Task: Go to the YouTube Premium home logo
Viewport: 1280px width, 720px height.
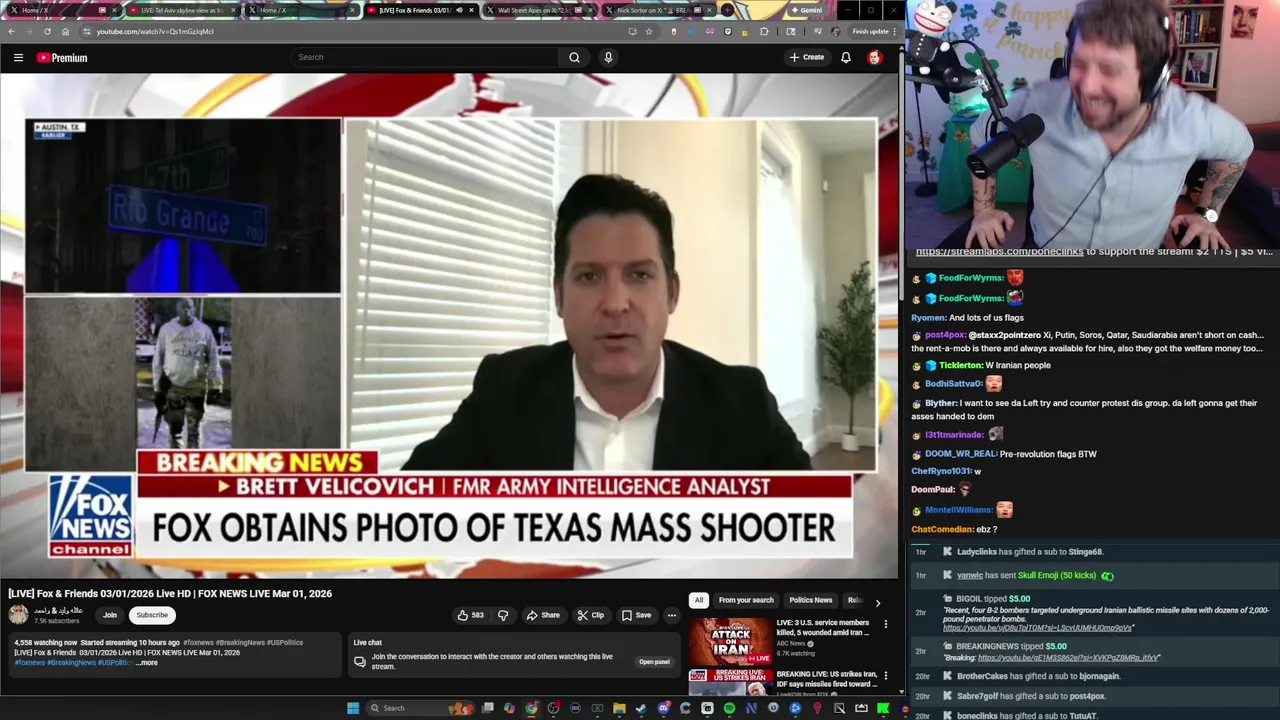Action: (62, 58)
